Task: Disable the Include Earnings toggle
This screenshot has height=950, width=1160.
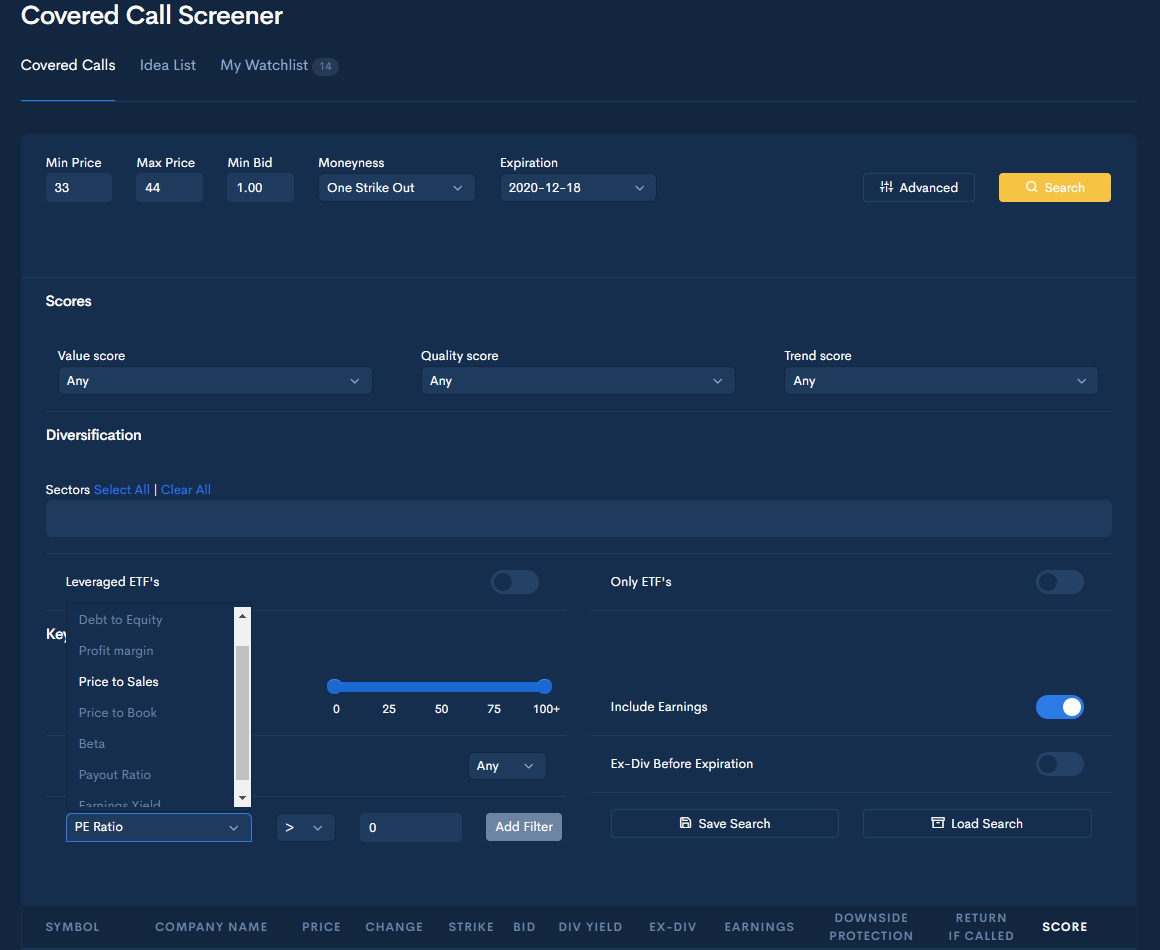Action: 1059,707
